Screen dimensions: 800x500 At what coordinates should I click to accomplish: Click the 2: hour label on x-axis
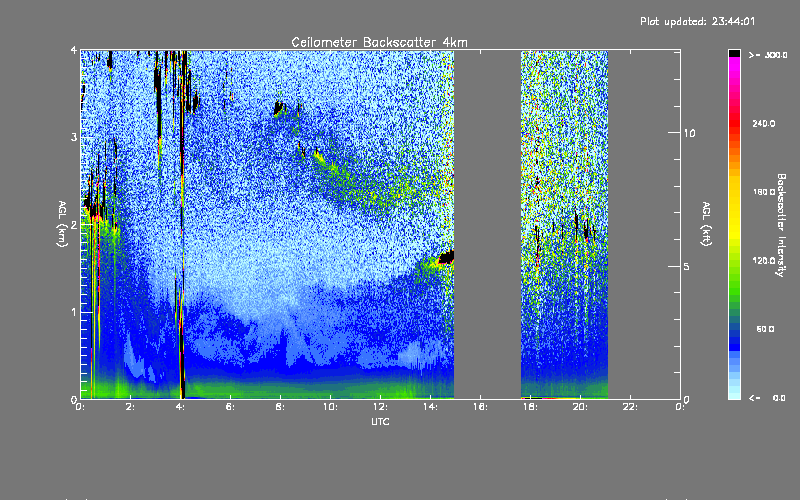pos(130,407)
